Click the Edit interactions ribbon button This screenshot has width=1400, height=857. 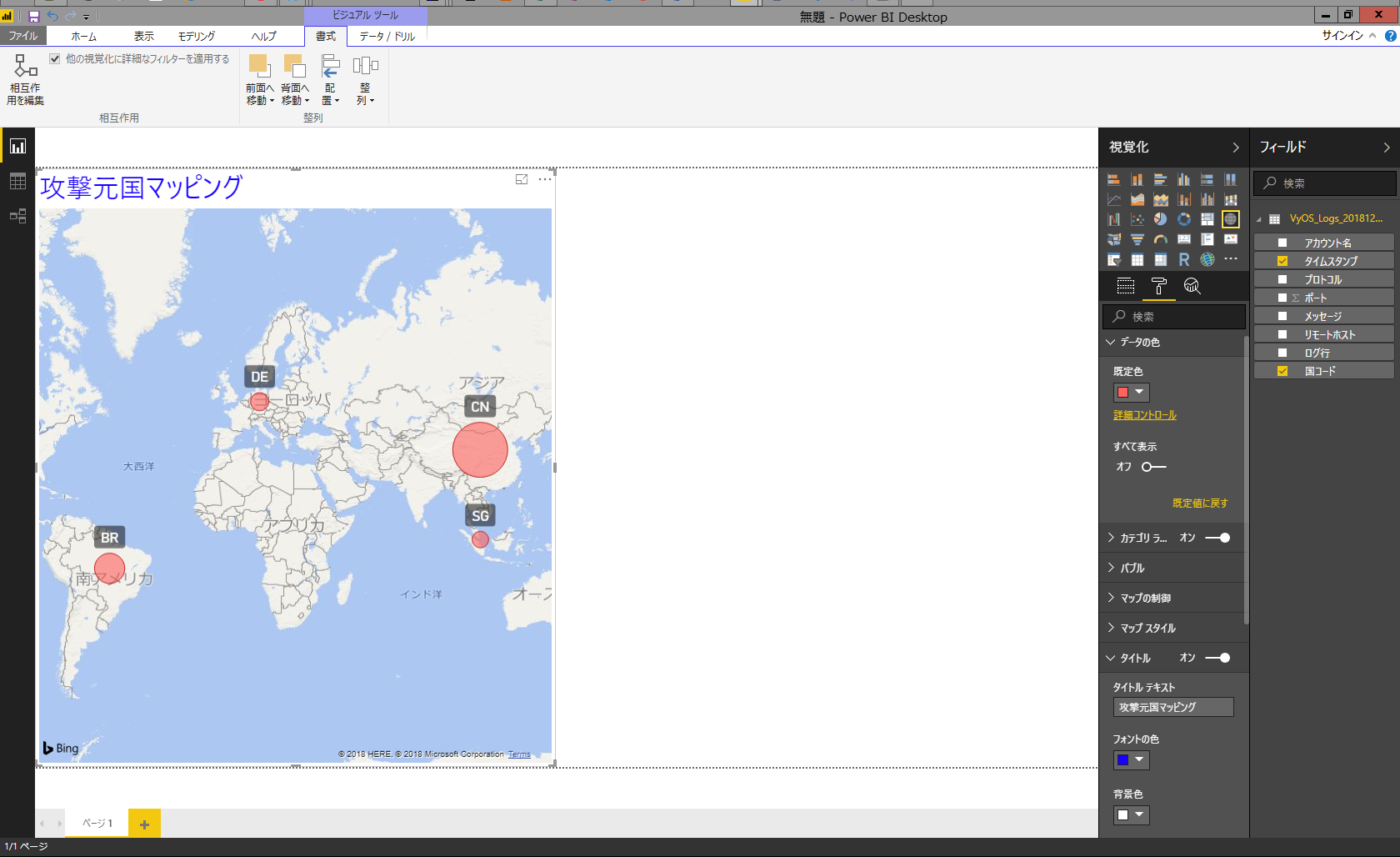[x=26, y=80]
